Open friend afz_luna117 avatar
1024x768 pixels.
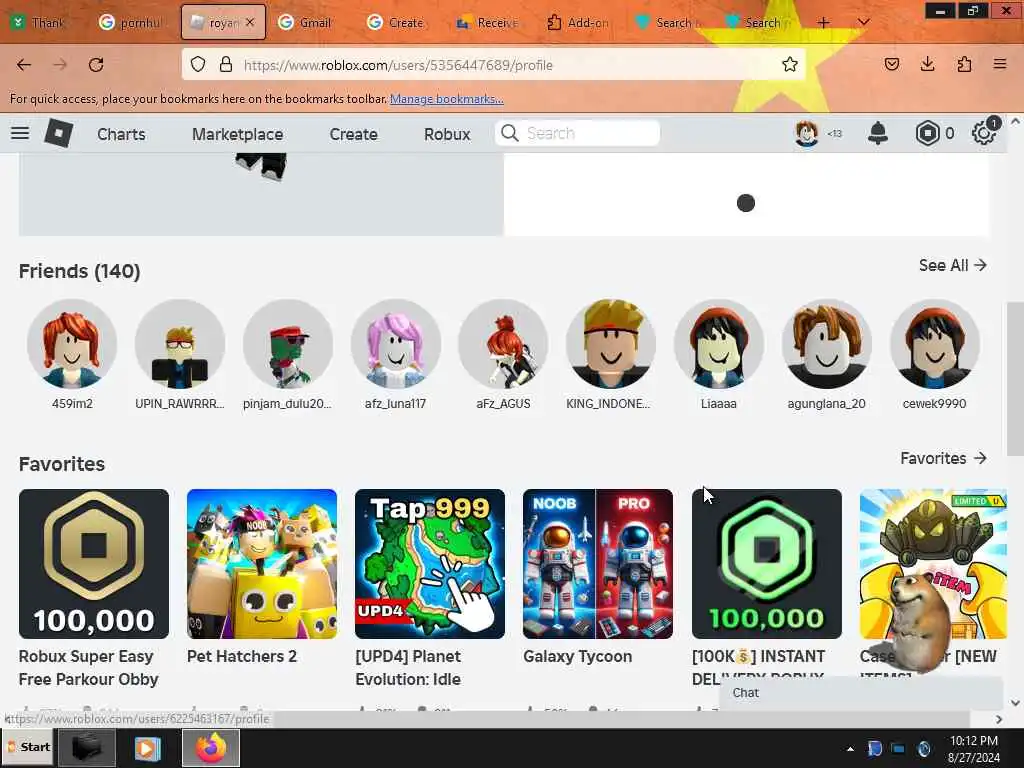(395, 344)
